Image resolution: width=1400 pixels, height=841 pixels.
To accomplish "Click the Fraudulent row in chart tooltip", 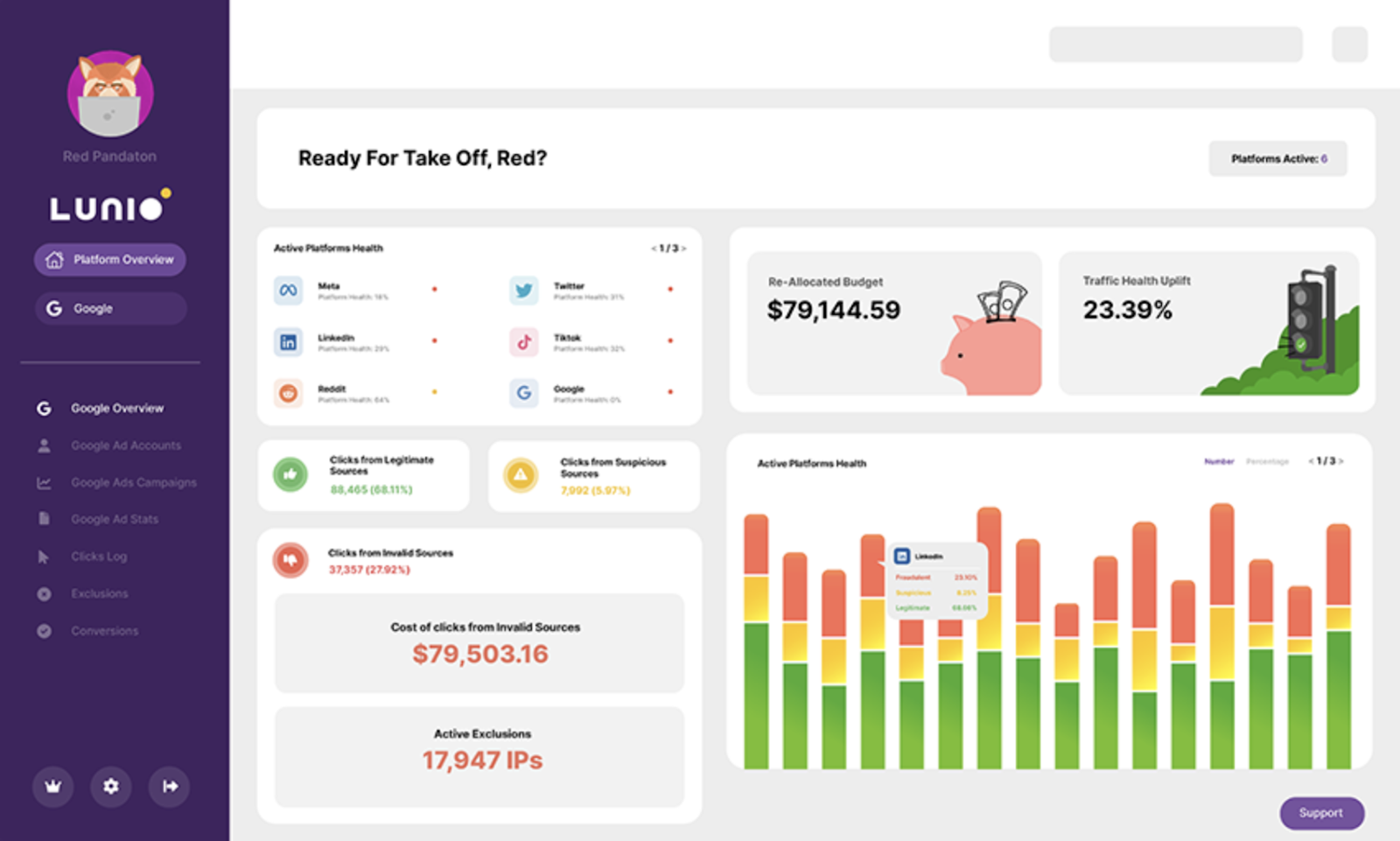I will pos(936,578).
